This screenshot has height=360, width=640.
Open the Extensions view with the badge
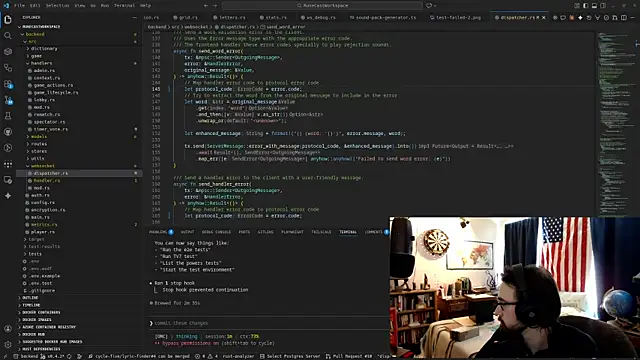[8, 84]
